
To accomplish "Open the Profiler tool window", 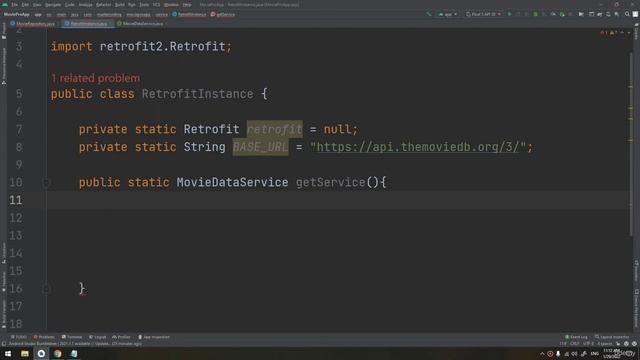I will click(x=121, y=337).
